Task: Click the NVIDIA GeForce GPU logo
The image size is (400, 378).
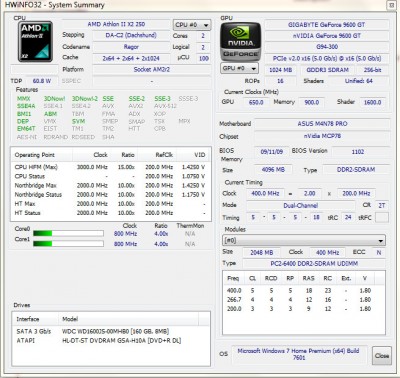Action: (240, 41)
